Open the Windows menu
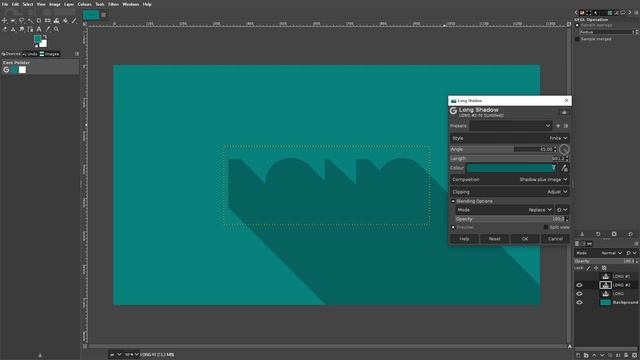Screen dimensions: 640x360 point(131,4)
